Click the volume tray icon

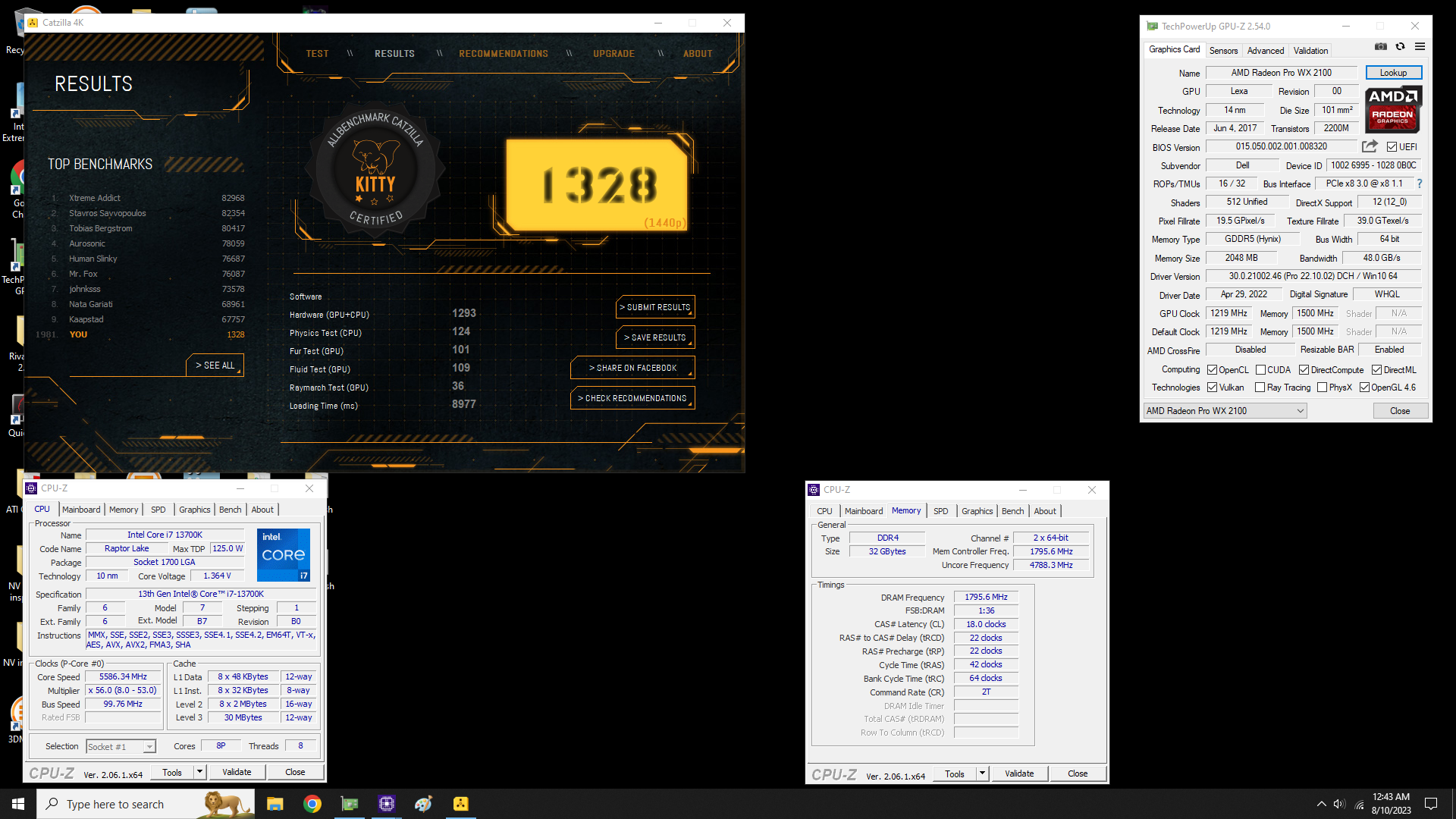pyautogui.click(x=1339, y=804)
